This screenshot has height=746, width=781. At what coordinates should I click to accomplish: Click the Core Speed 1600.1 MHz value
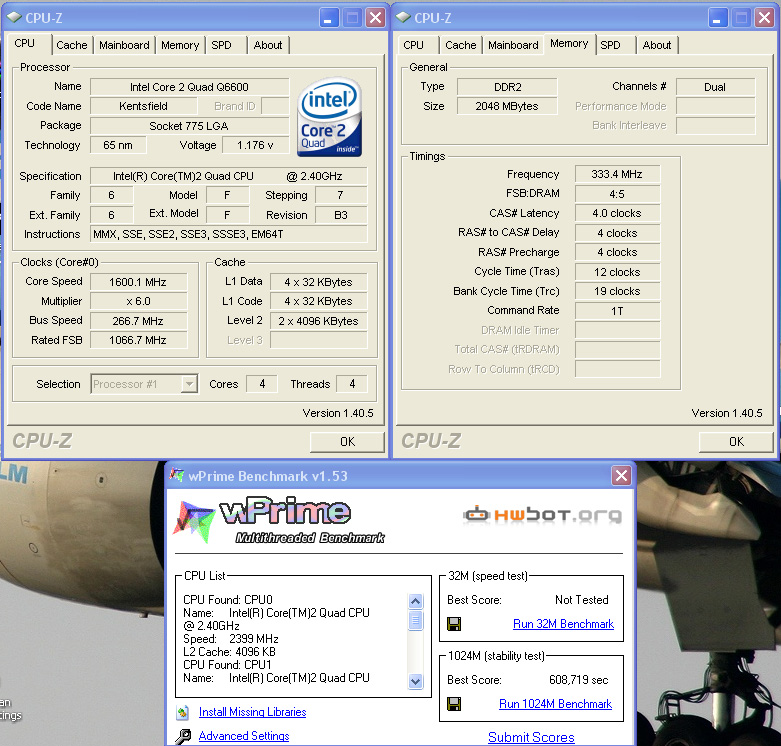[x=138, y=282]
